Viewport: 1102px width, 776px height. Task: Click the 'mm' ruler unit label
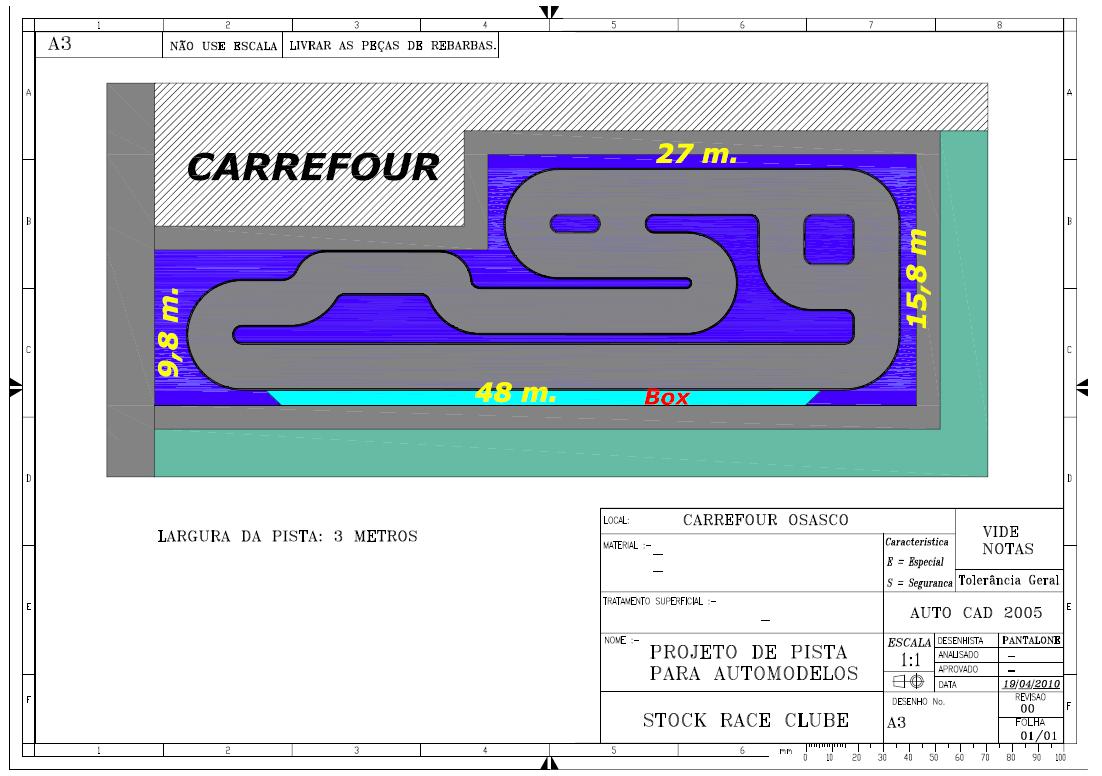click(x=785, y=751)
